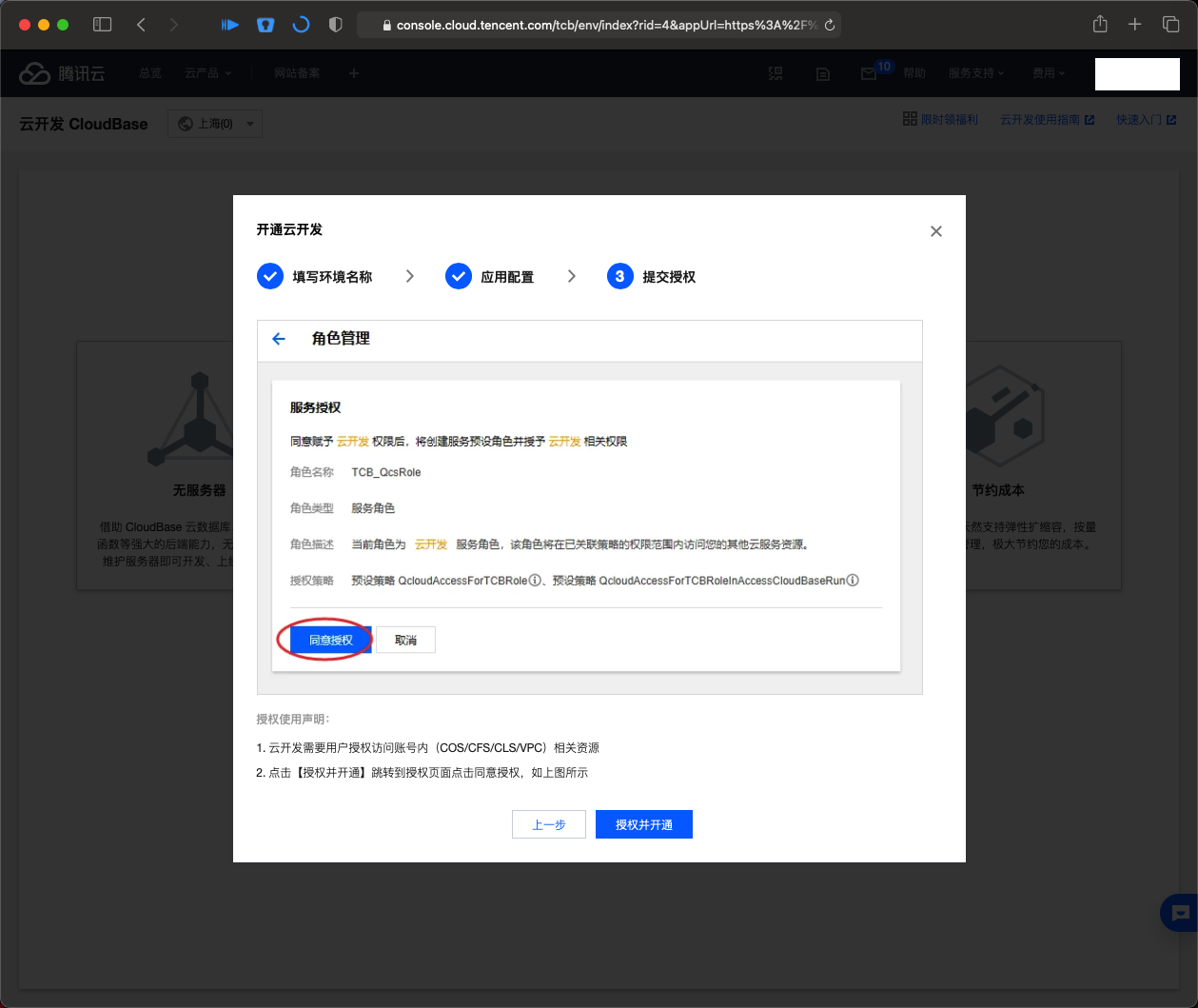Toggle the Safari sidebar icon
This screenshot has height=1008, width=1198.
coord(102,23)
